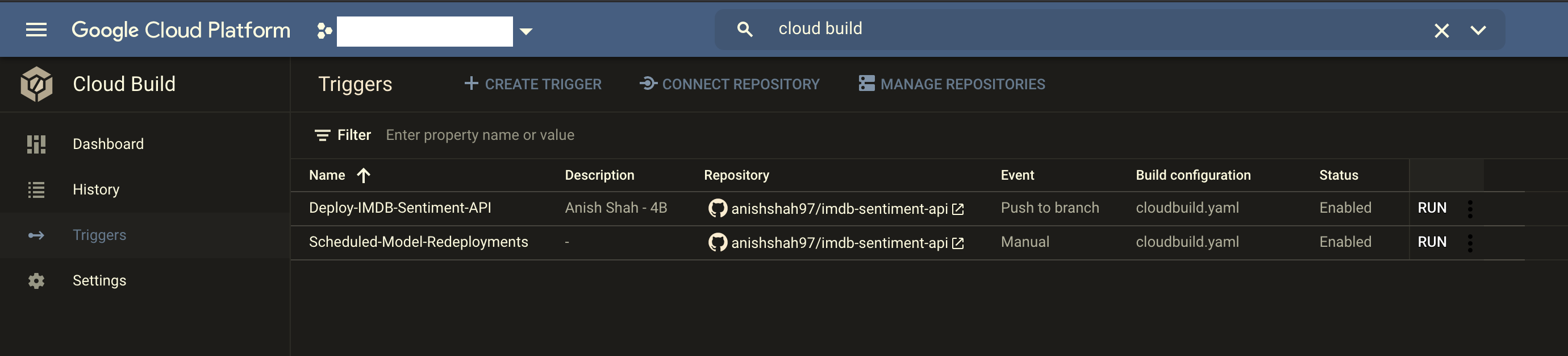
Task: Click the Google Cloud Platform logo
Action: coord(181,30)
